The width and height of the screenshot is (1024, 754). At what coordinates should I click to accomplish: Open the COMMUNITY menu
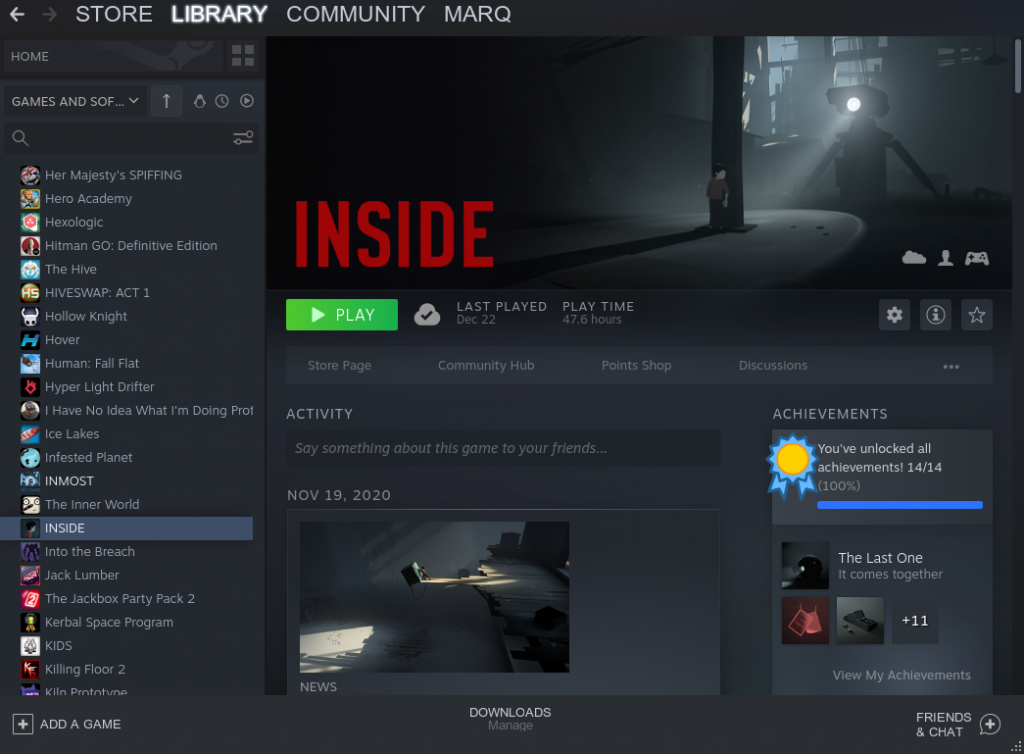tap(356, 14)
